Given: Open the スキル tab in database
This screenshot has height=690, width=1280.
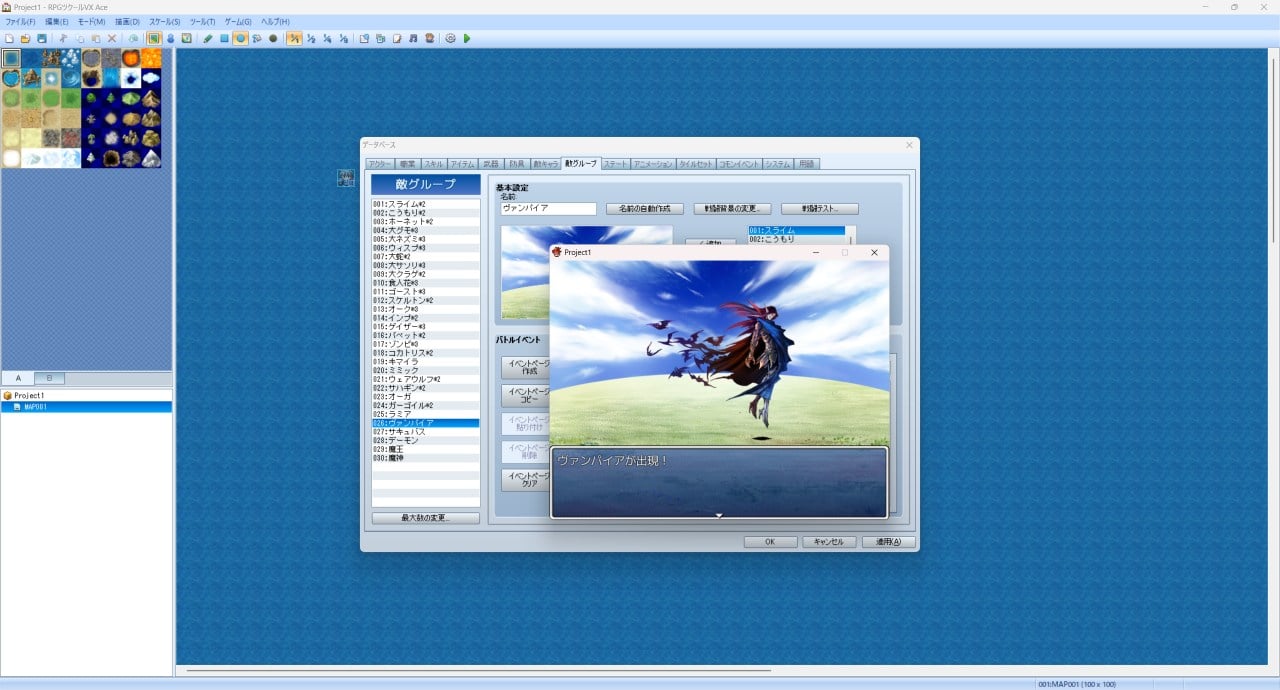Looking at the screenshot, I should 433,163.
